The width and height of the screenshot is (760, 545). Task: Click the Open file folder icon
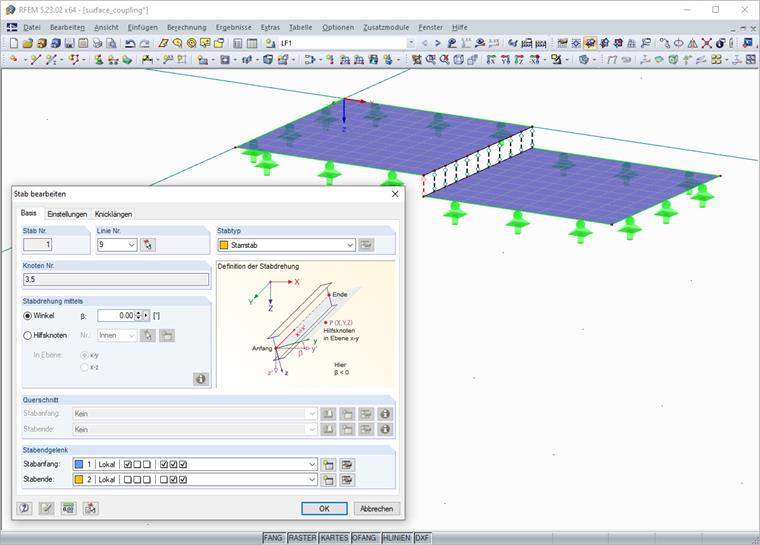28,43
